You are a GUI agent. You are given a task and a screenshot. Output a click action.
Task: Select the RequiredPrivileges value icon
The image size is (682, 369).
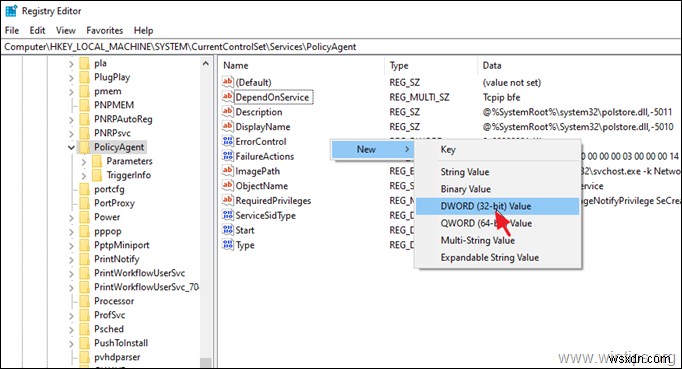coord(227,200)
